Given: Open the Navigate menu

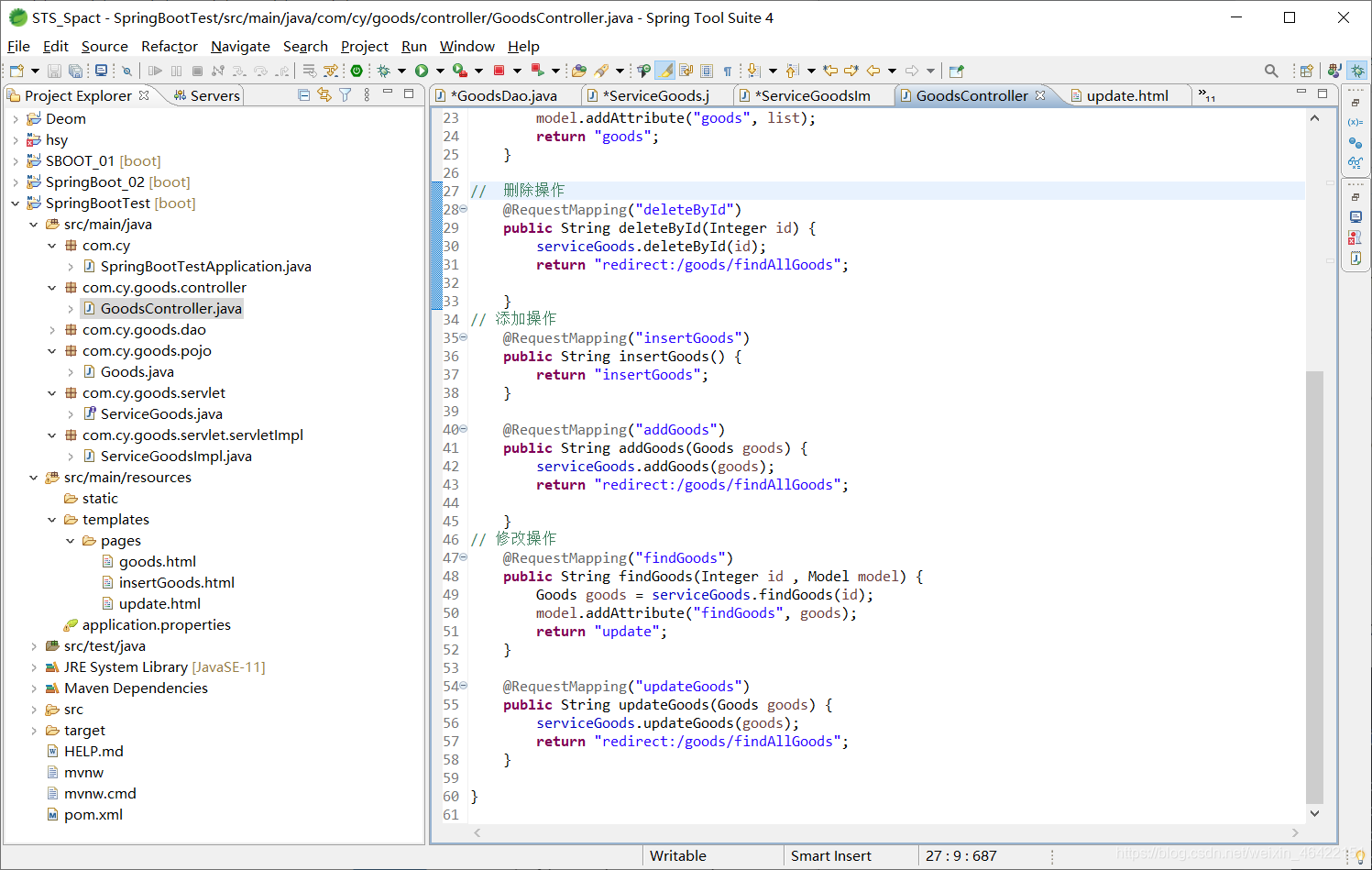Looking at the screenshot, I should pyautogui.click(x=240, y=47).
